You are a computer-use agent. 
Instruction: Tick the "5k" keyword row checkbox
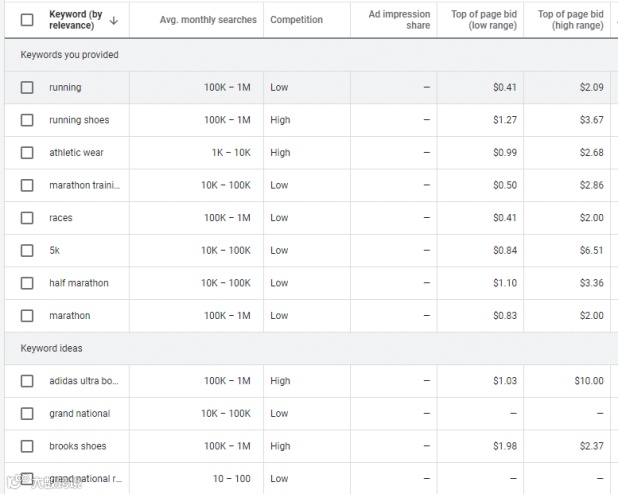[x=27, y=250]
